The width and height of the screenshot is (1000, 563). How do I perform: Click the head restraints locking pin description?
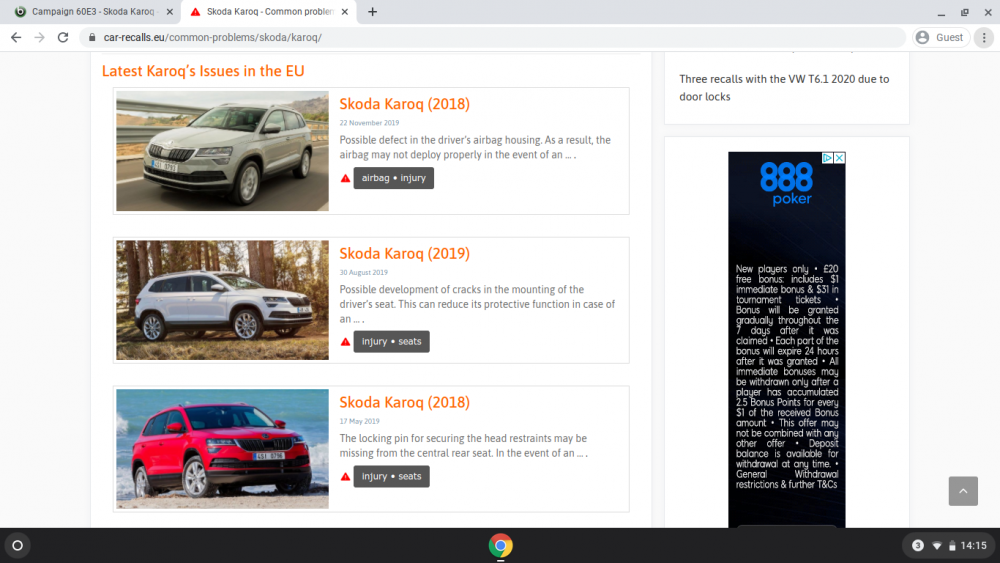click(x=464, y=446)
